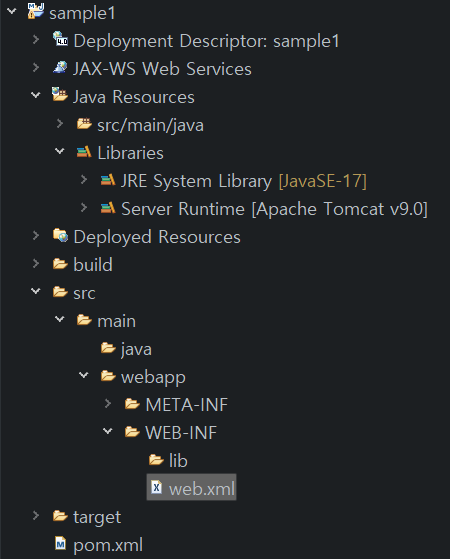
Task: Click the lib folder icon
Action: pyautogui.click(x=156, y=460)
